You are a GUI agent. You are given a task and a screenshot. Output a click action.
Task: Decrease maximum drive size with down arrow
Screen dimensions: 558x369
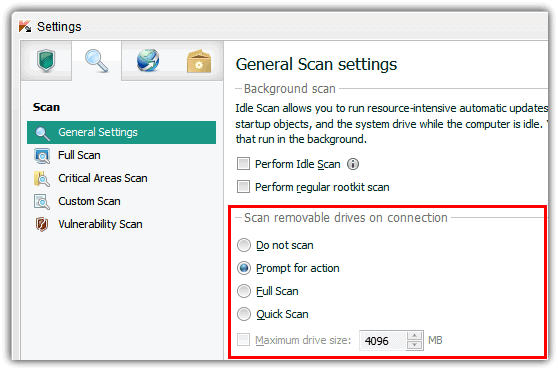click(x=414, y=345)
